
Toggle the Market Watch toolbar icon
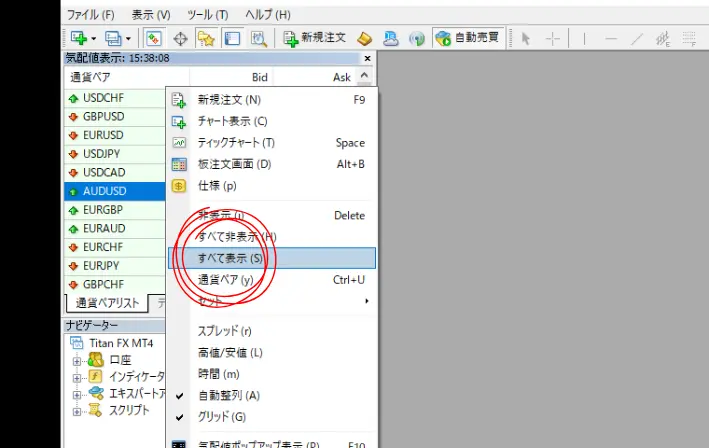pos(154,39)
